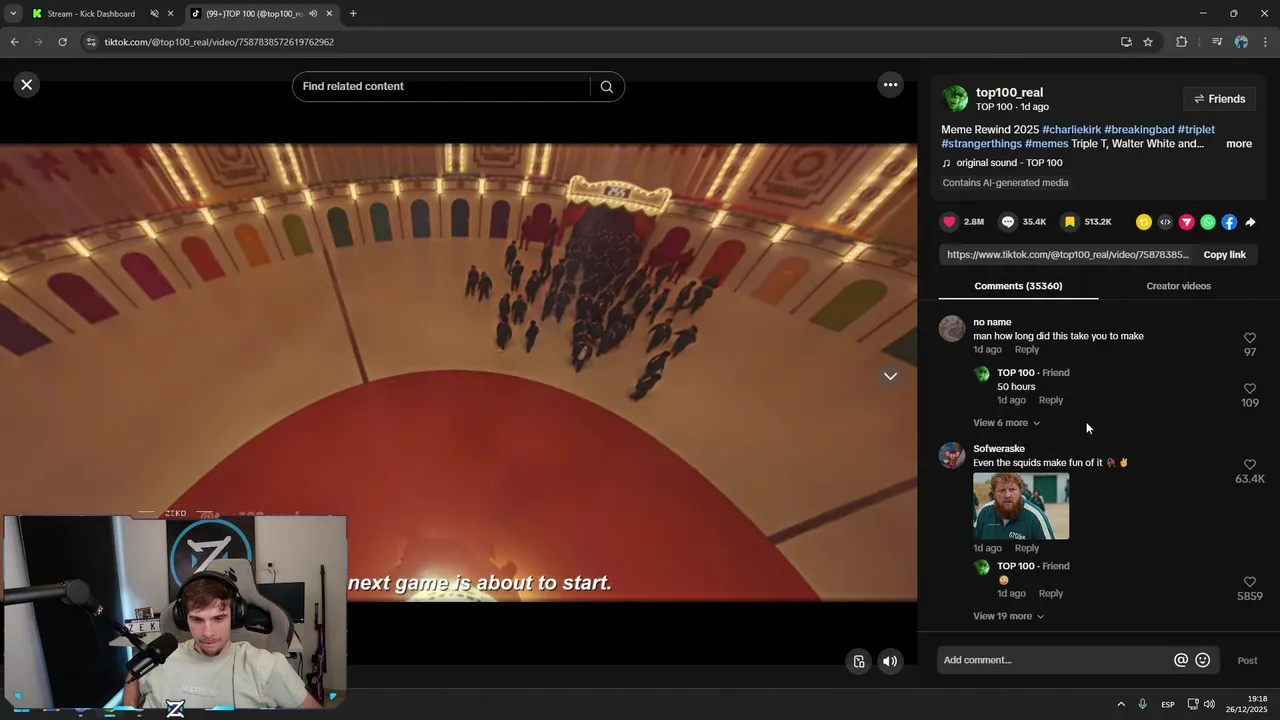This screenshot has height=720, width=1280.
Task: Like the 'no name' comment heart
Action: pos(1250,338)
